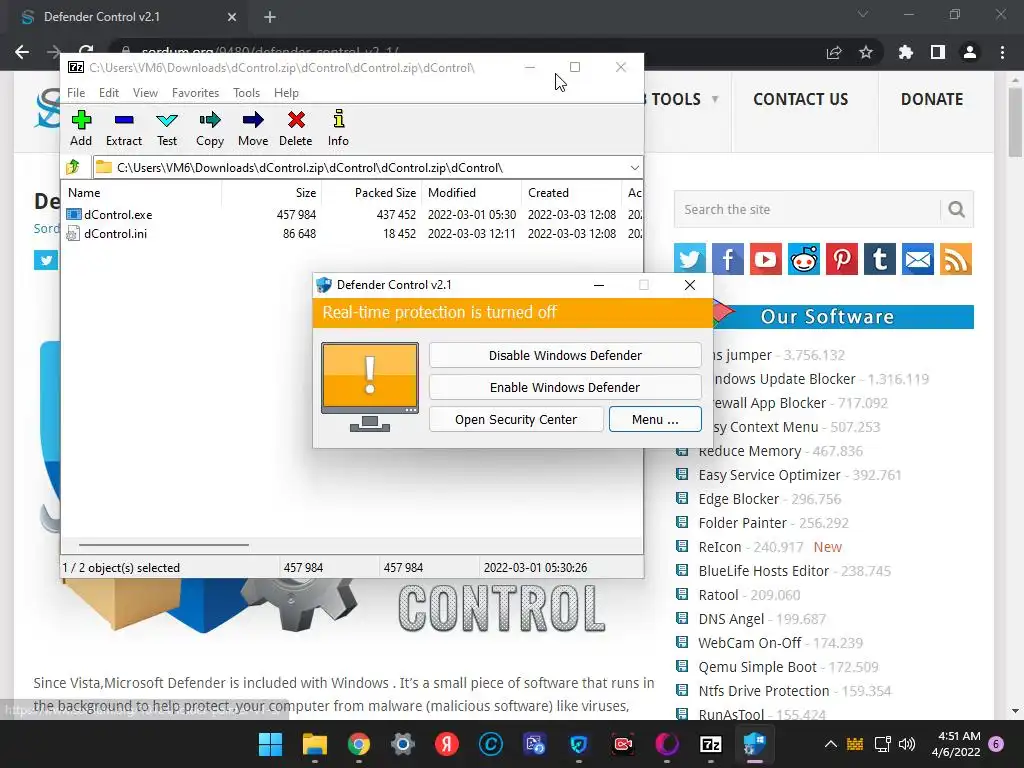This screenshot has height=768, width=1024.
Task: Click Enable Windows Defender button
Action: pyautogui.click(x=565, y=387)
